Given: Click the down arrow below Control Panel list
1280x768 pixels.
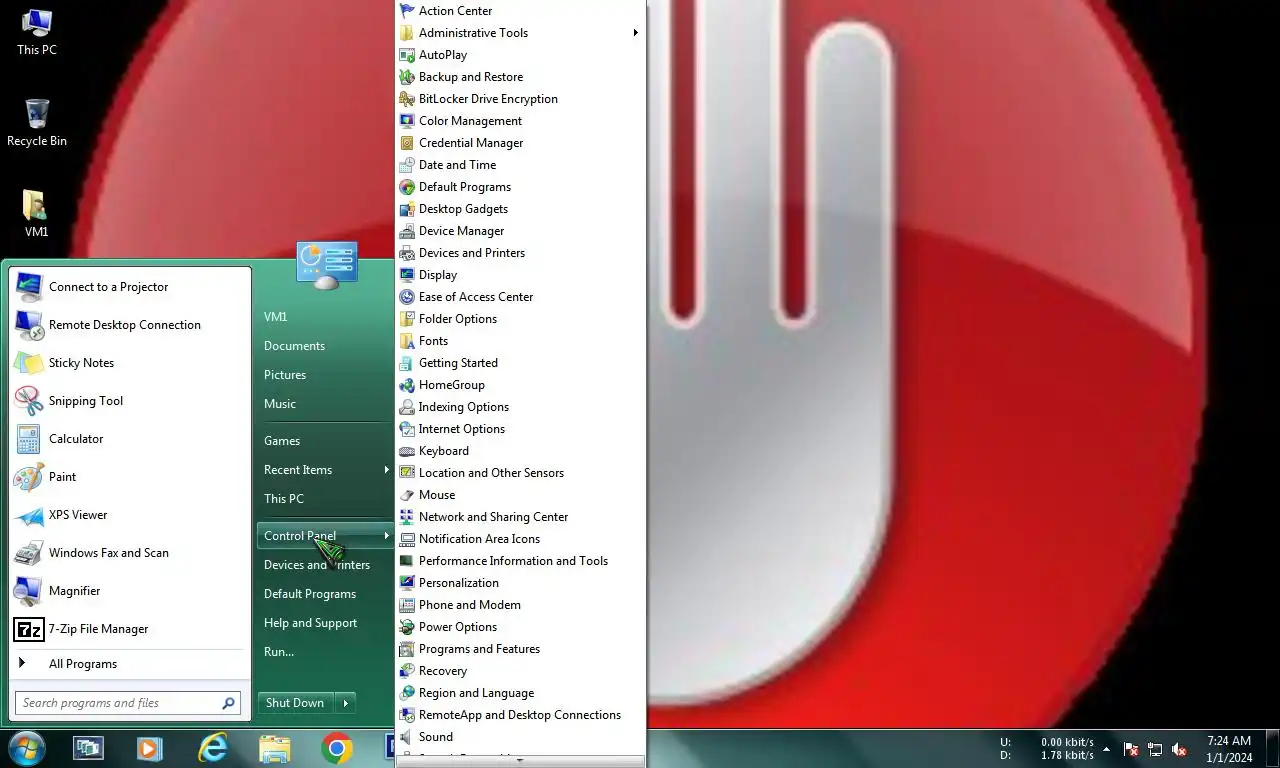Looking at the screenshot, I should click(520, 761).
